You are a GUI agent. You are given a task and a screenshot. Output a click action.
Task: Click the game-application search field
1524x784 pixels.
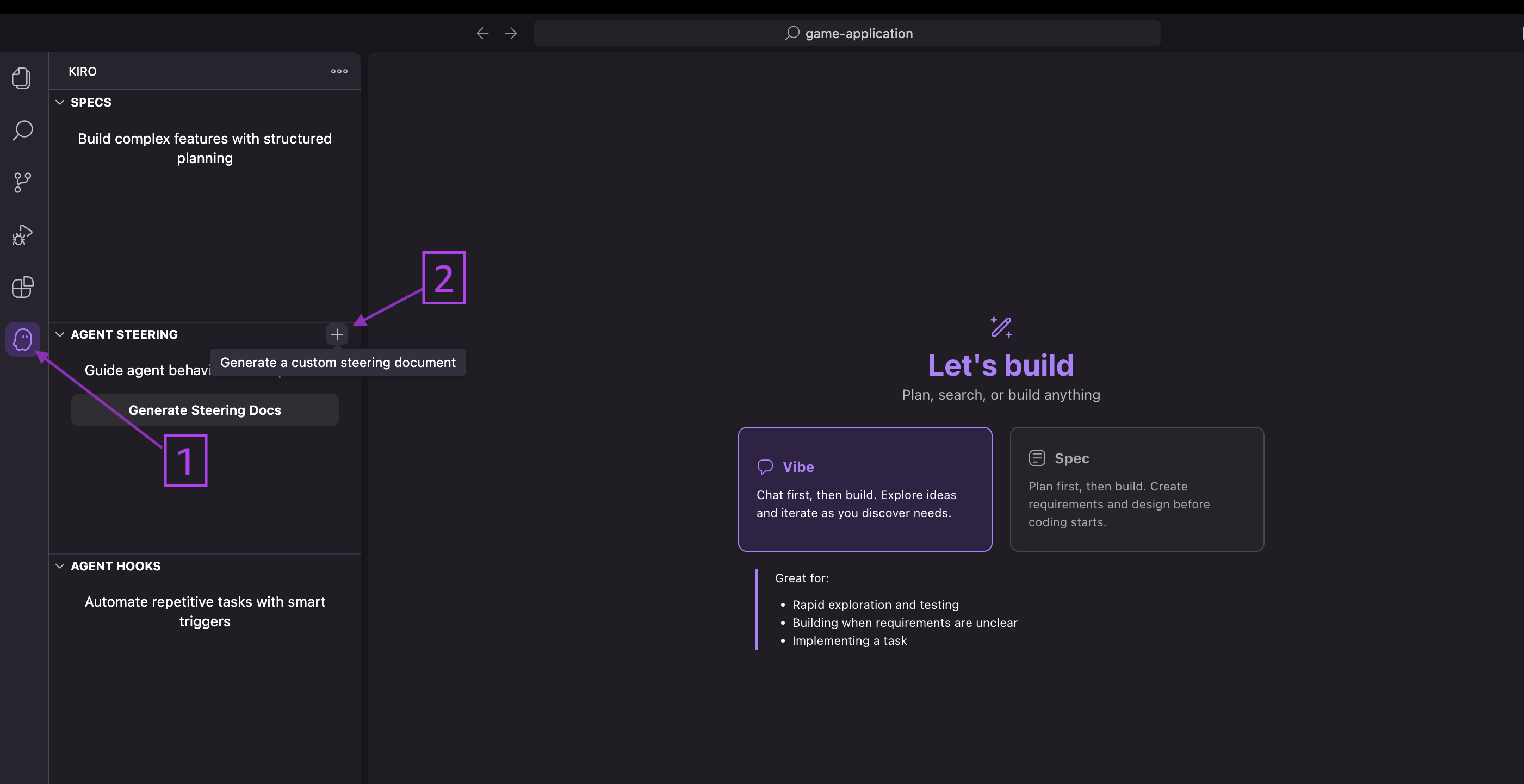pyautogui.click(x=847, y=34)
